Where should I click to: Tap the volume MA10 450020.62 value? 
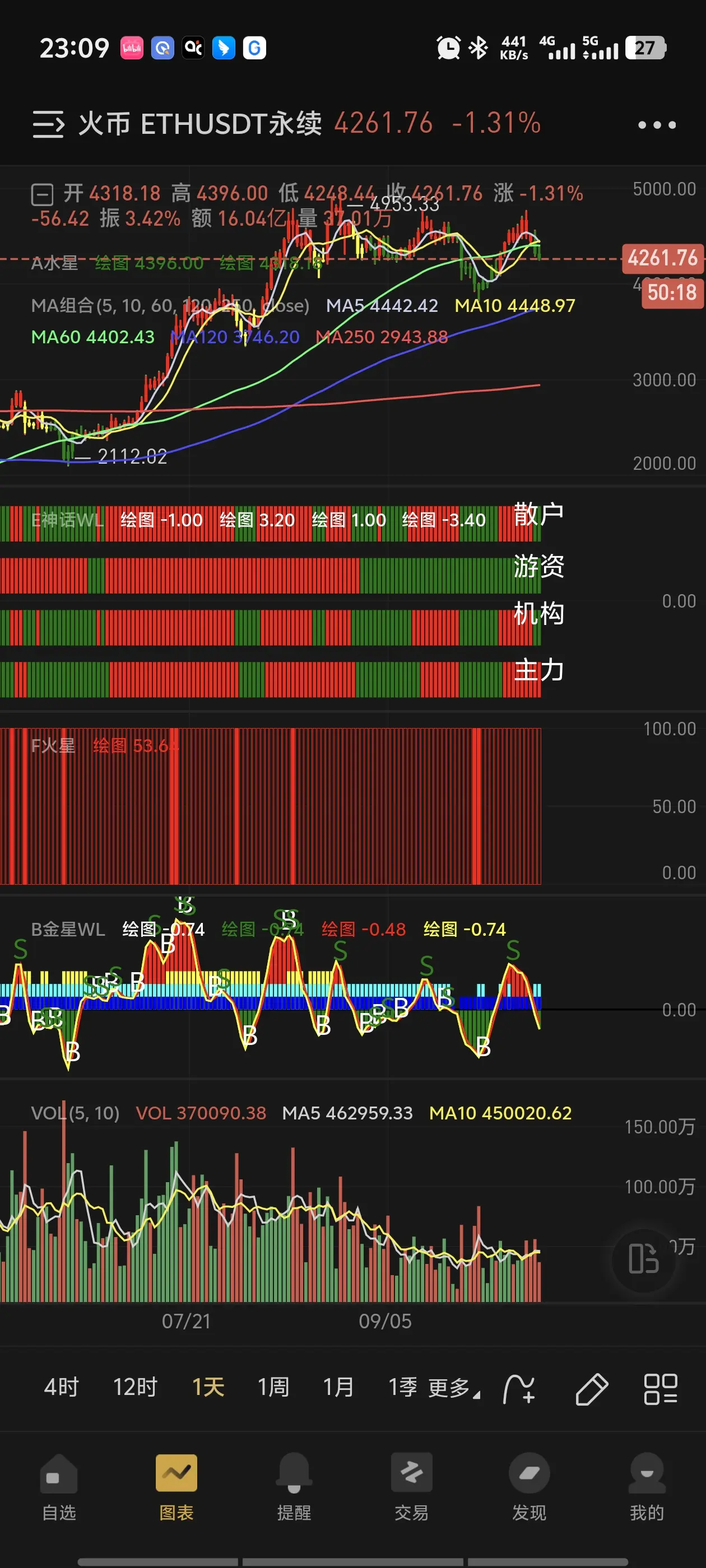click(500, 1113)
